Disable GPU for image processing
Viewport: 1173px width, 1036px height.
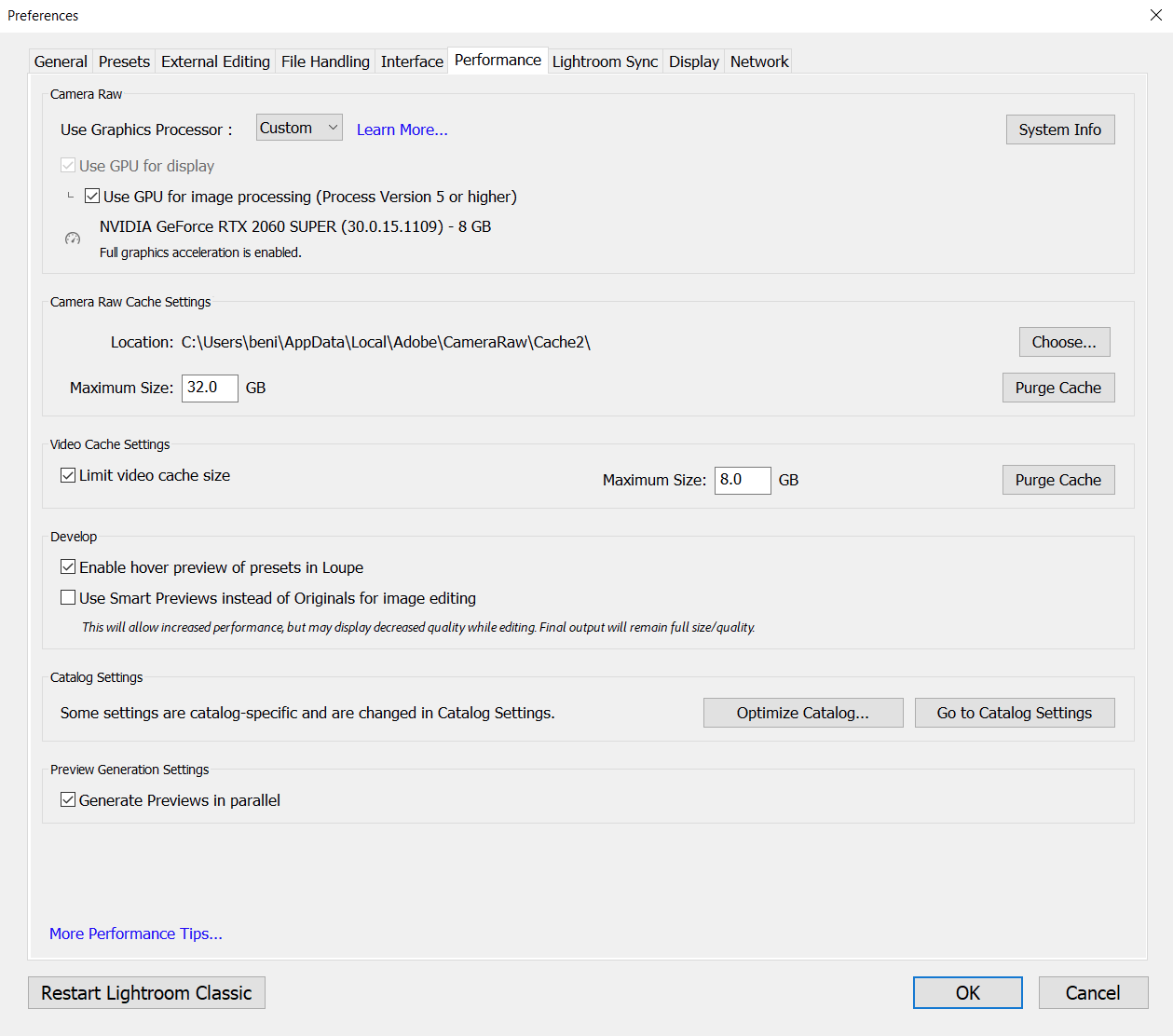(x=92, y=196)
